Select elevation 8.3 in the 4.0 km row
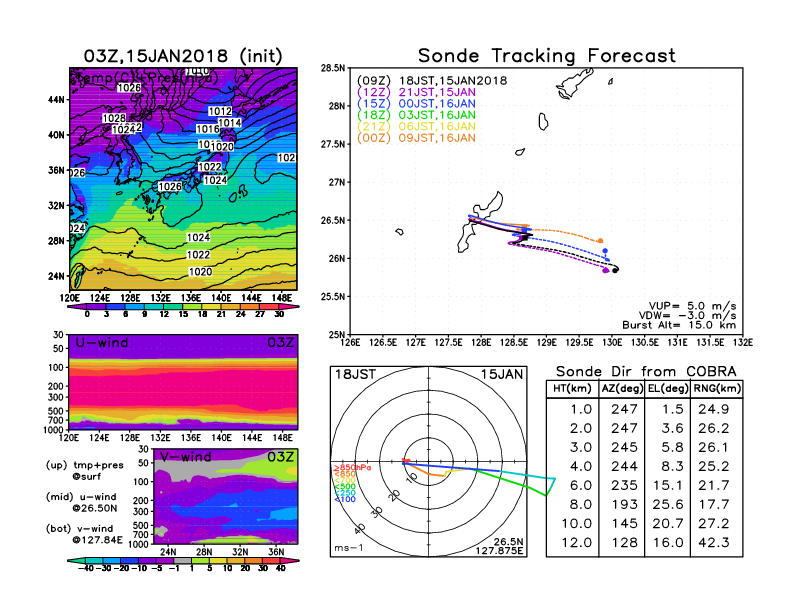 pyautogui.click(x=672, y=467)
